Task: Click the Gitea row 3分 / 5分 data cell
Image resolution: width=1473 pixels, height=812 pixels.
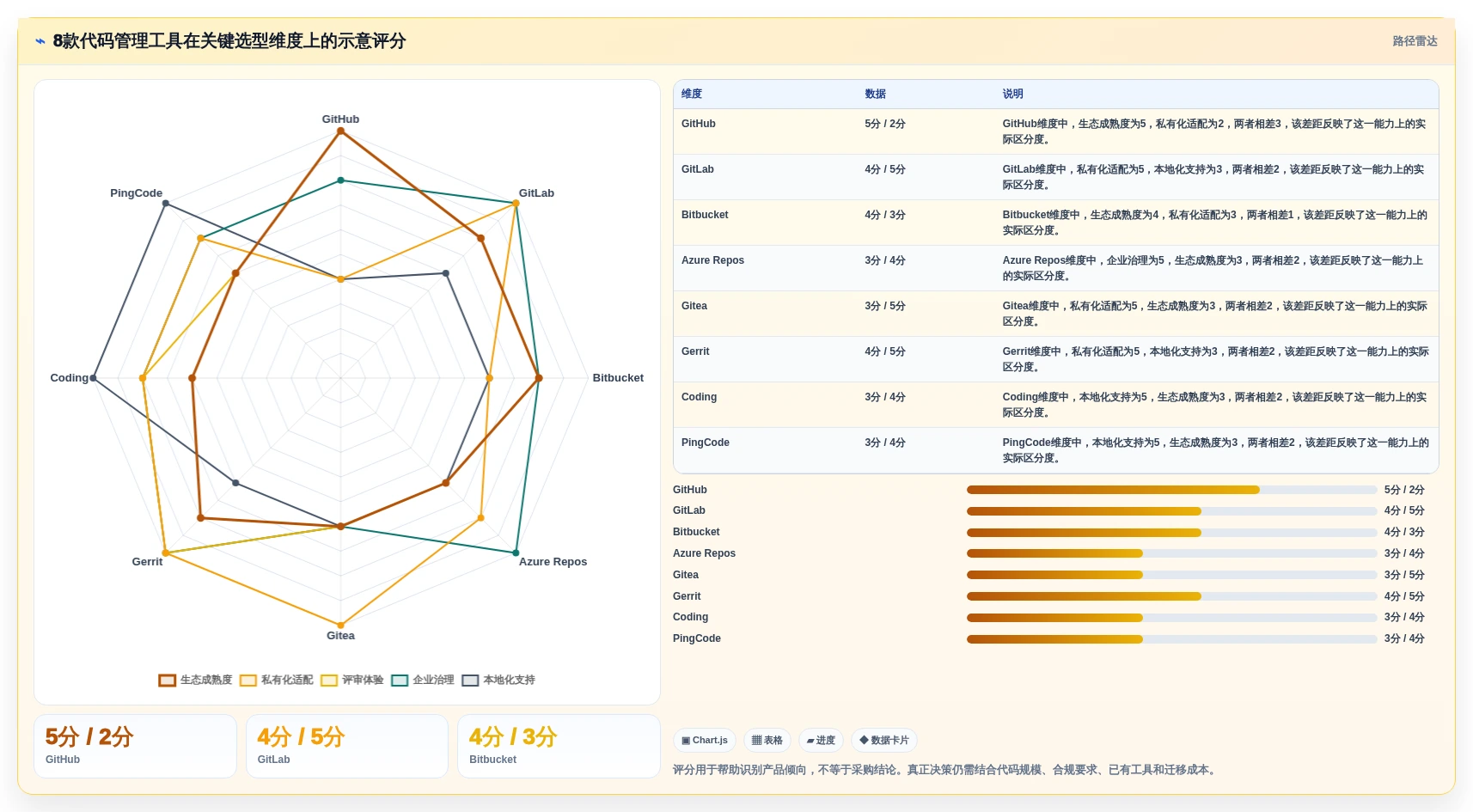Action: [885, 306]
